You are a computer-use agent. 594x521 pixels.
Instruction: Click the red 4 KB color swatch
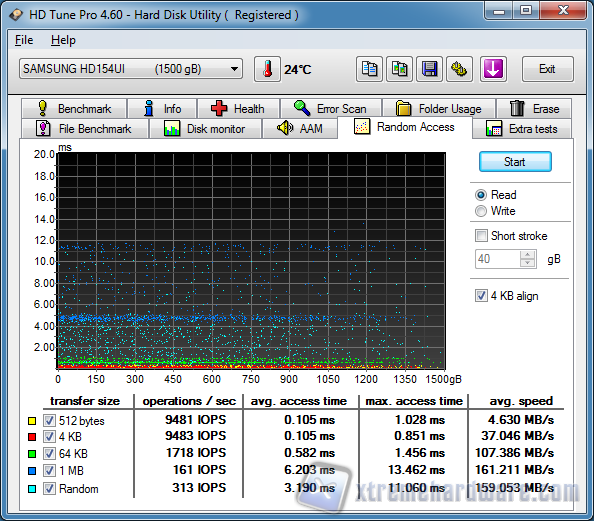[32, 437]
